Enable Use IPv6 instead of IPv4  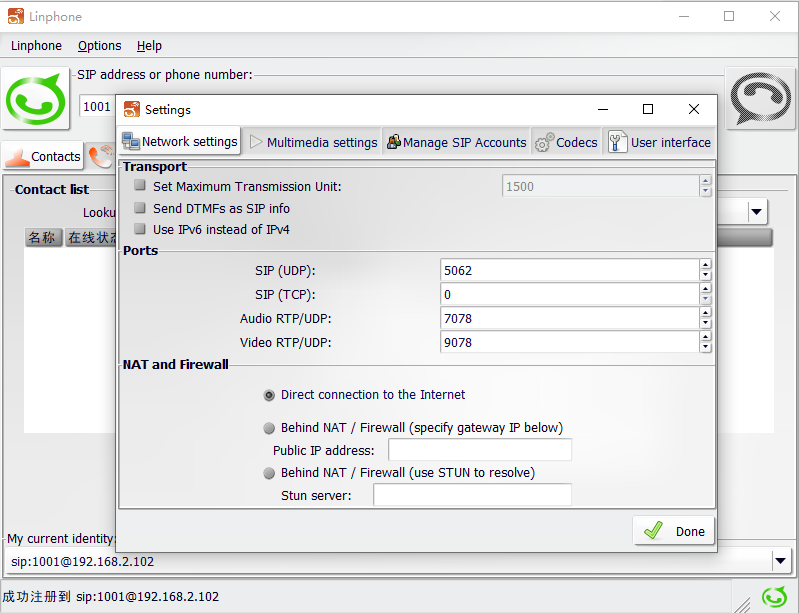tap(140, 229)
